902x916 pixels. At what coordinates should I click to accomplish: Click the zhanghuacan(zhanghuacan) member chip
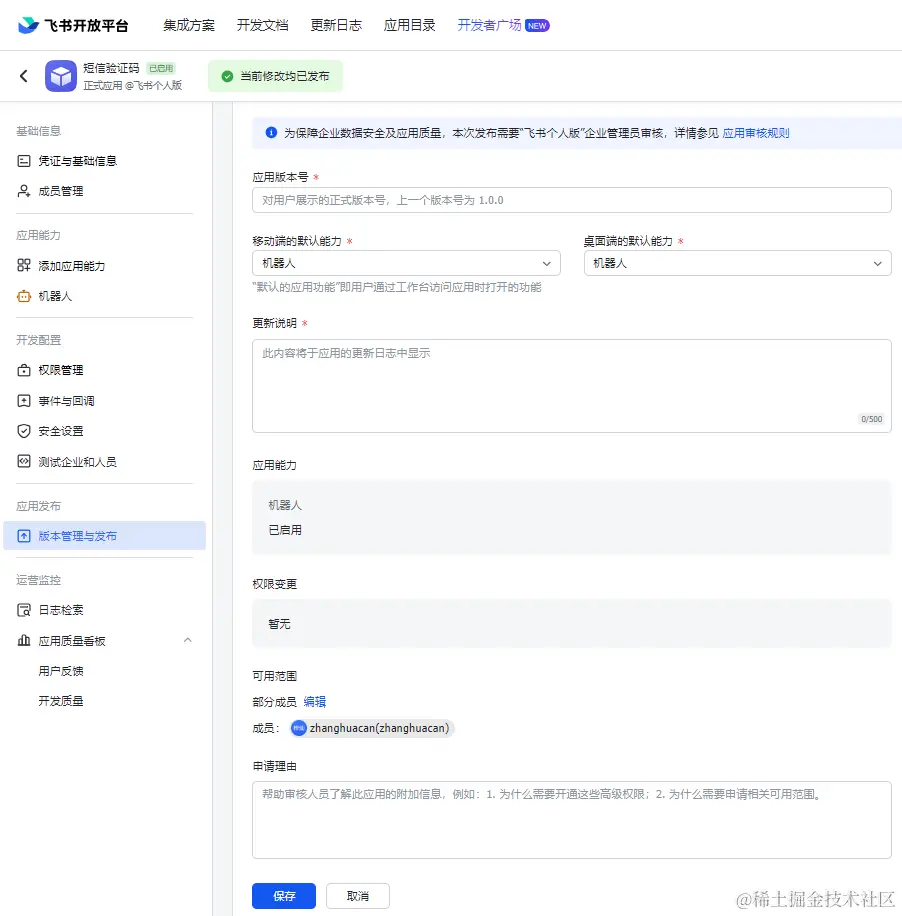(x=372, y=728)
